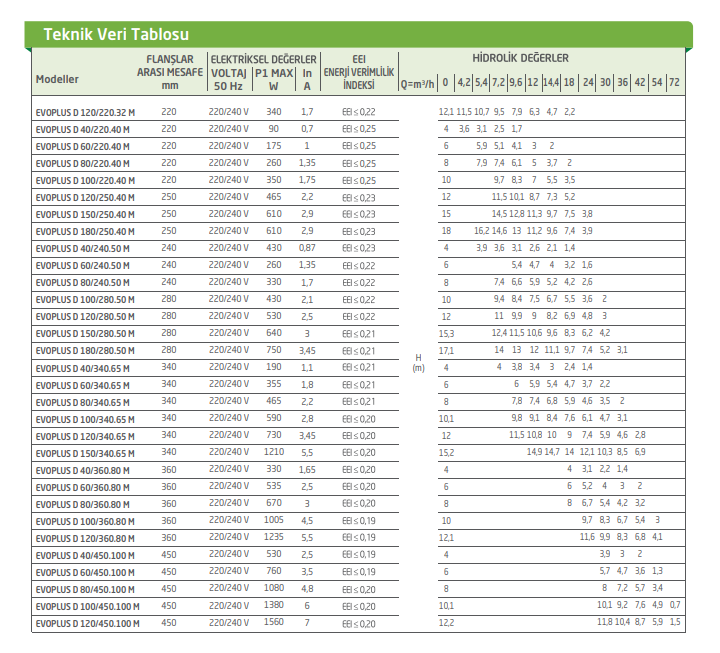
Task: Select model 'EVOPLUS D 60/240.50 M'
Action: click(83, 265)
